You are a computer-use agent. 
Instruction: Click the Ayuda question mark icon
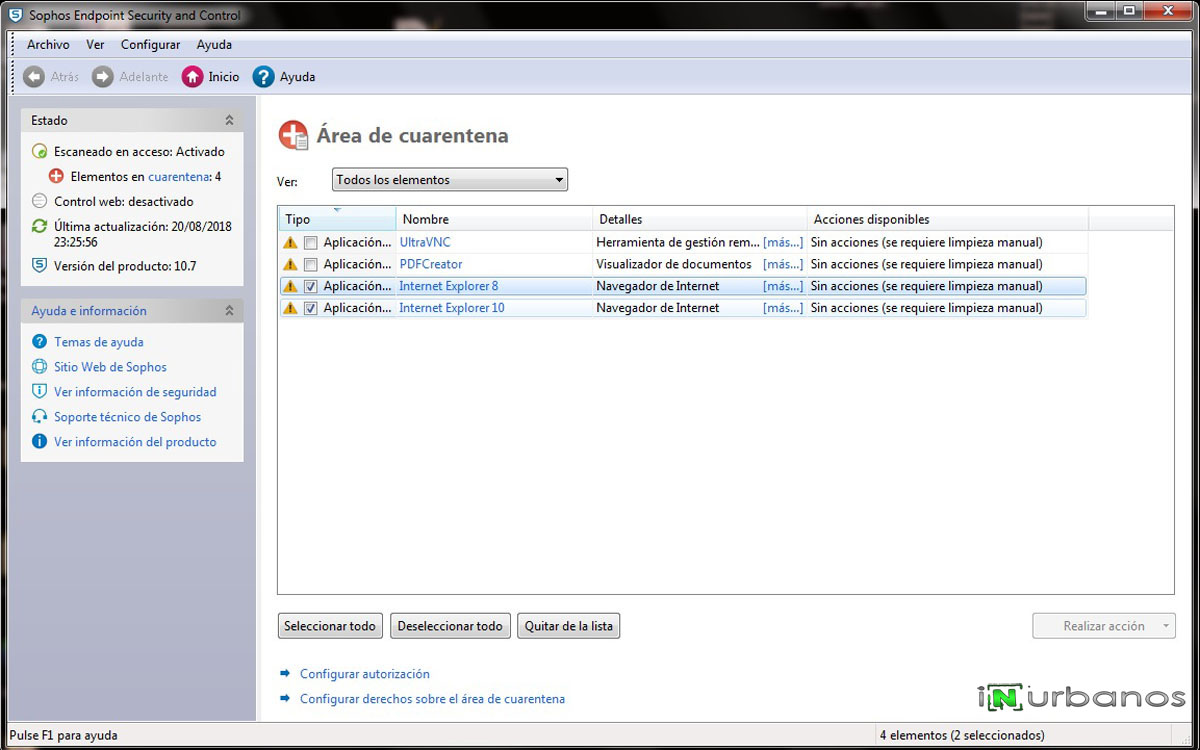(x=262, y=76)
